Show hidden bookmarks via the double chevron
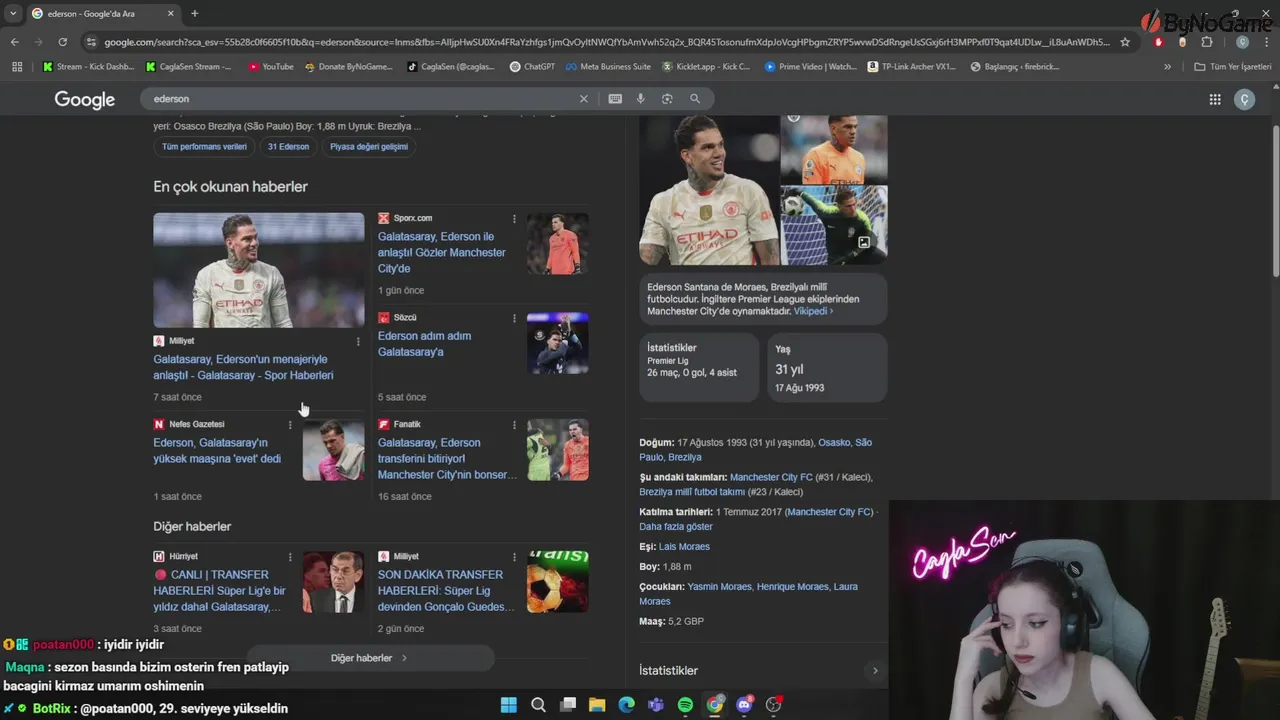 pyautogui.click(x=1167, y=67)
